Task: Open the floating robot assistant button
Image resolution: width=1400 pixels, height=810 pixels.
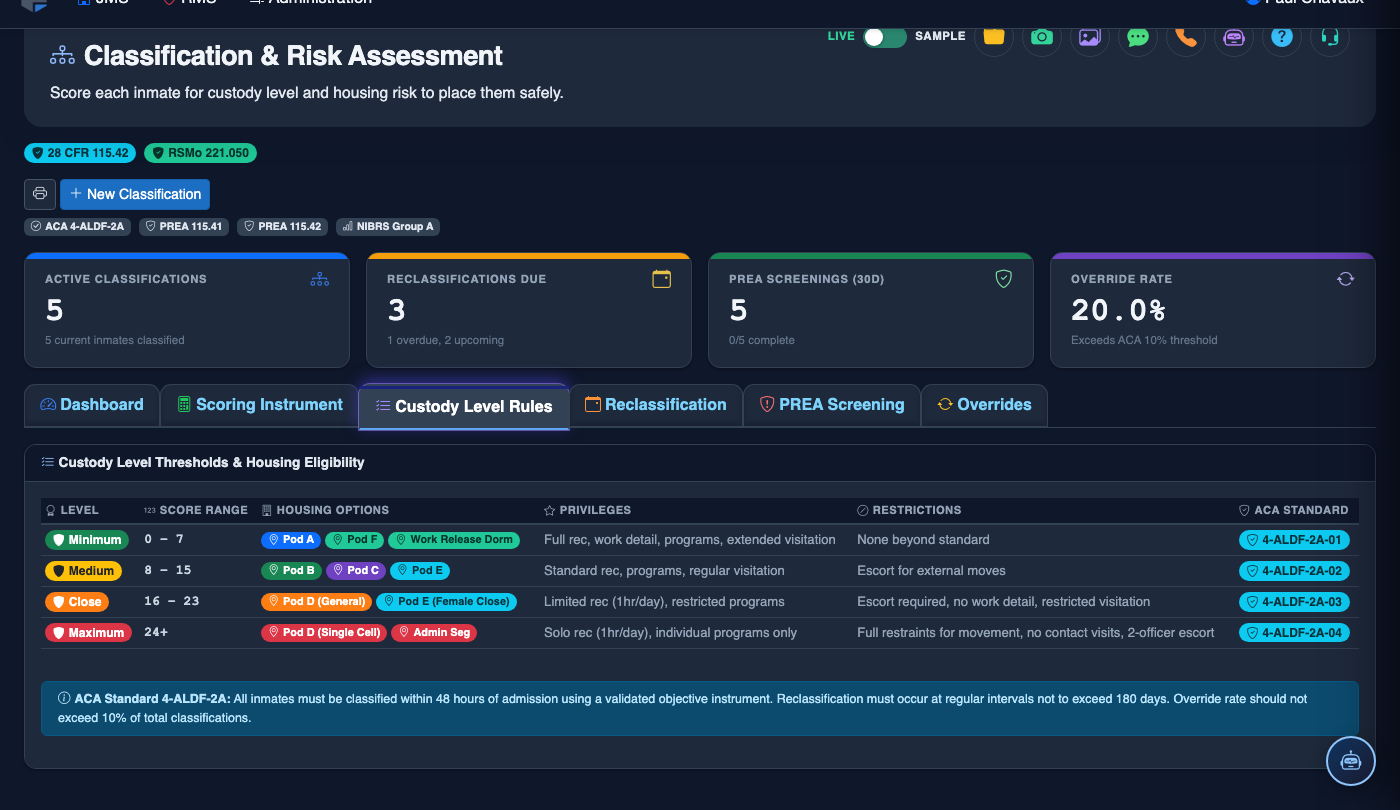Action: click(x=1351, y=761)
